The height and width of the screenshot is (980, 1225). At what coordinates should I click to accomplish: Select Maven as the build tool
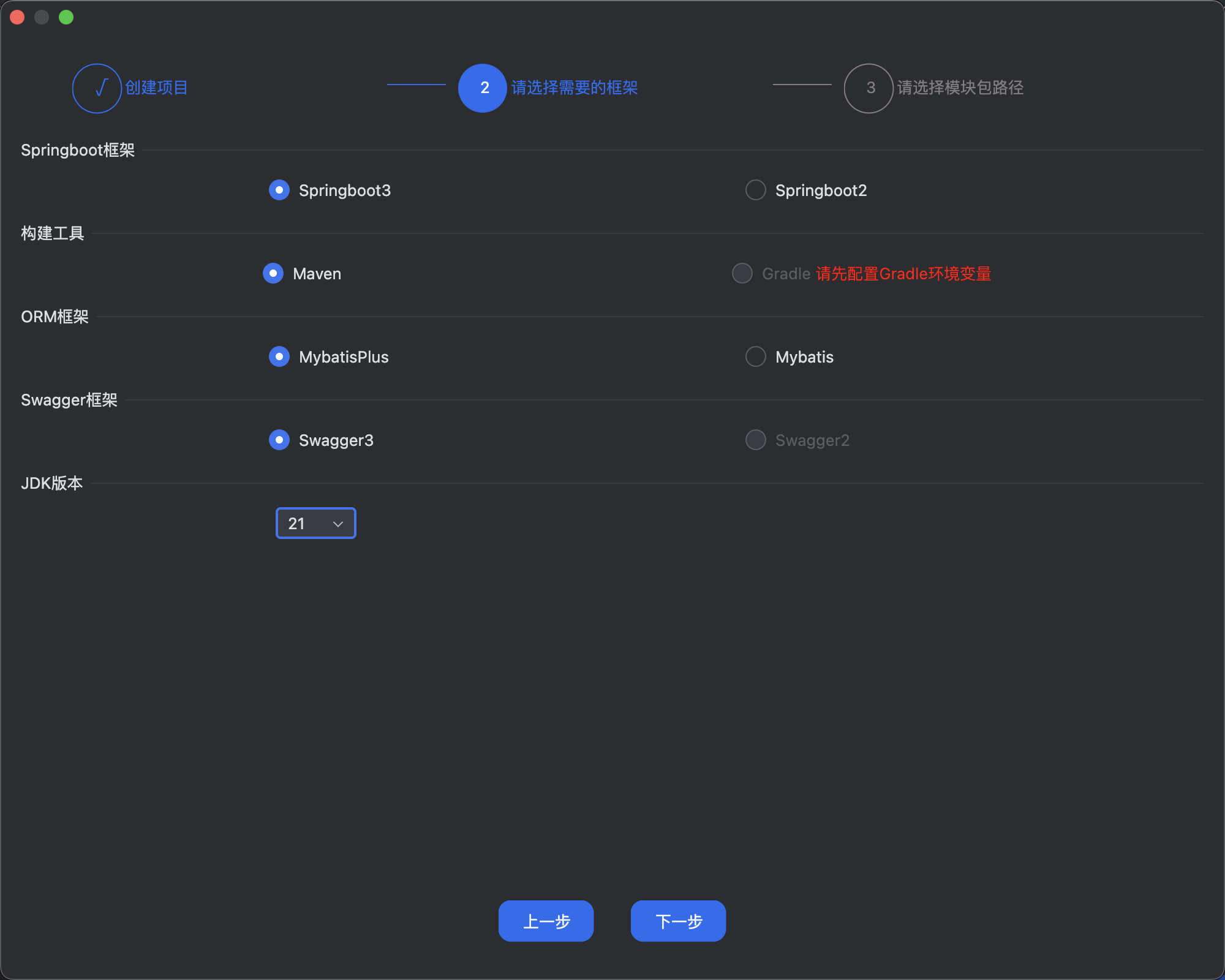(273, 273)
